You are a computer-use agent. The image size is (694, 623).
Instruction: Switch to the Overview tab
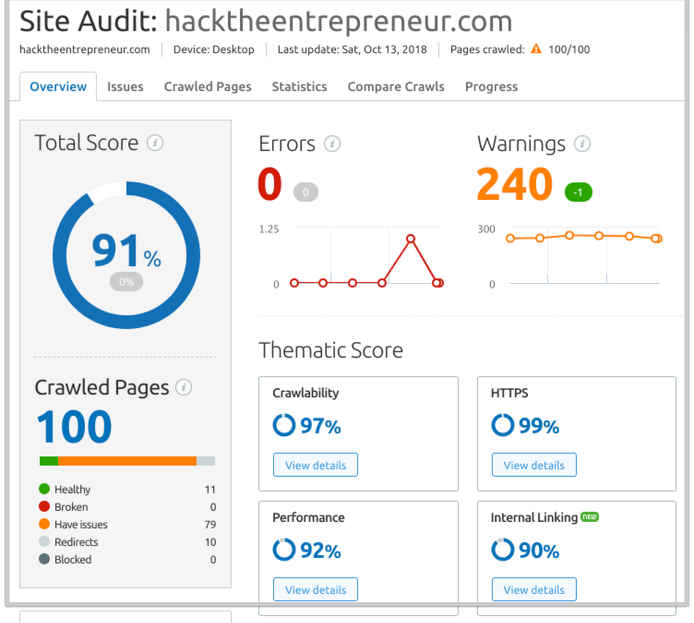click(58, 87)
